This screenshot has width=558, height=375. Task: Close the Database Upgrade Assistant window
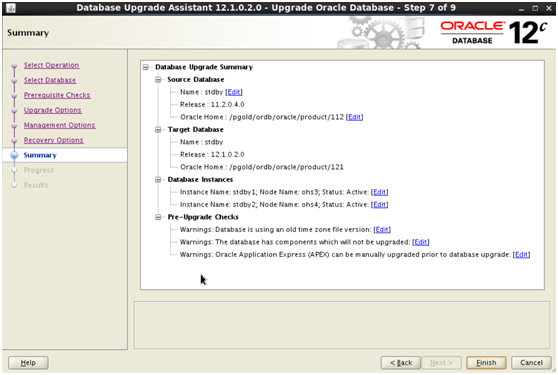pos(549,8)
